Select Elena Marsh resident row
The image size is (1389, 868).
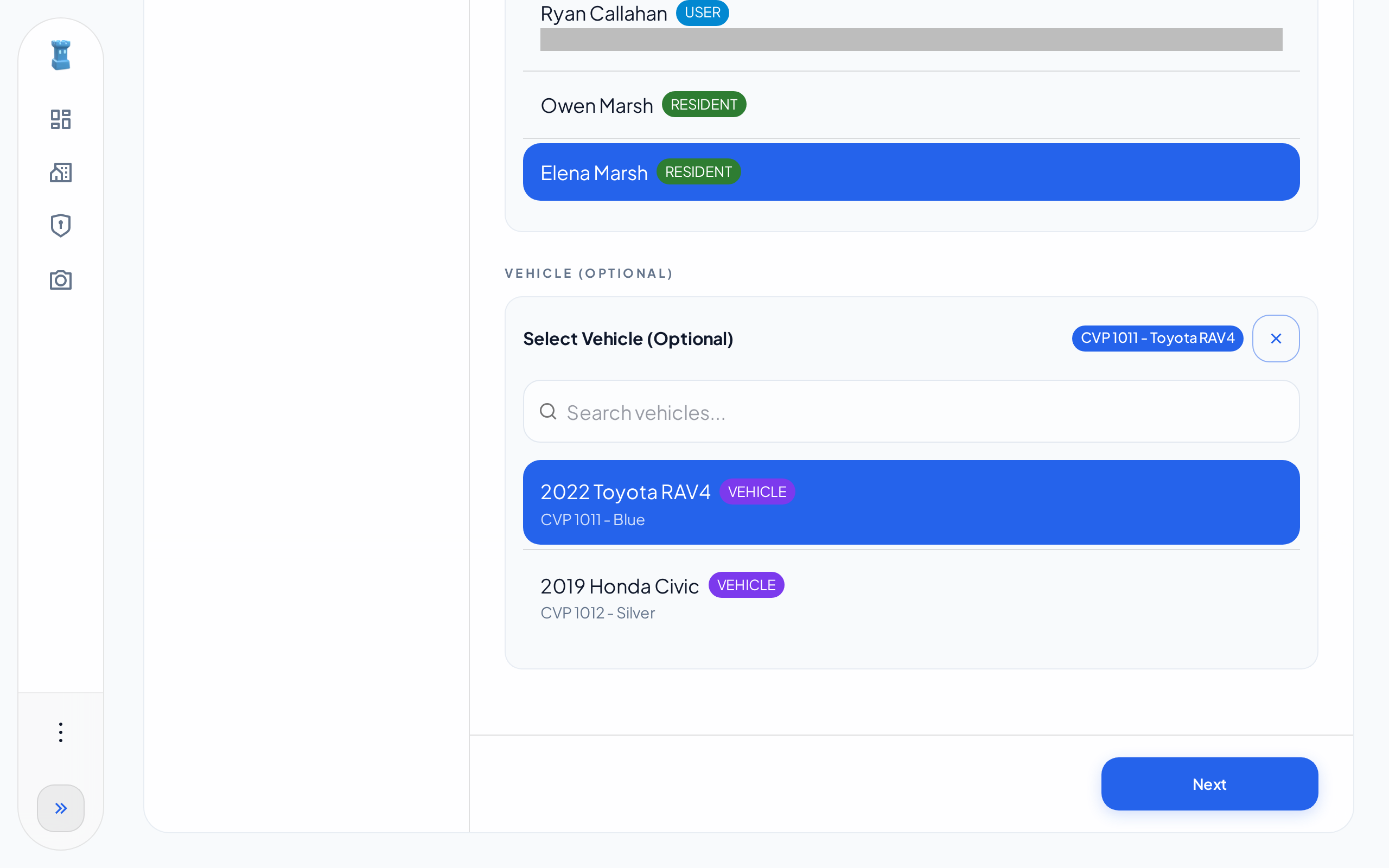[911, 172]
